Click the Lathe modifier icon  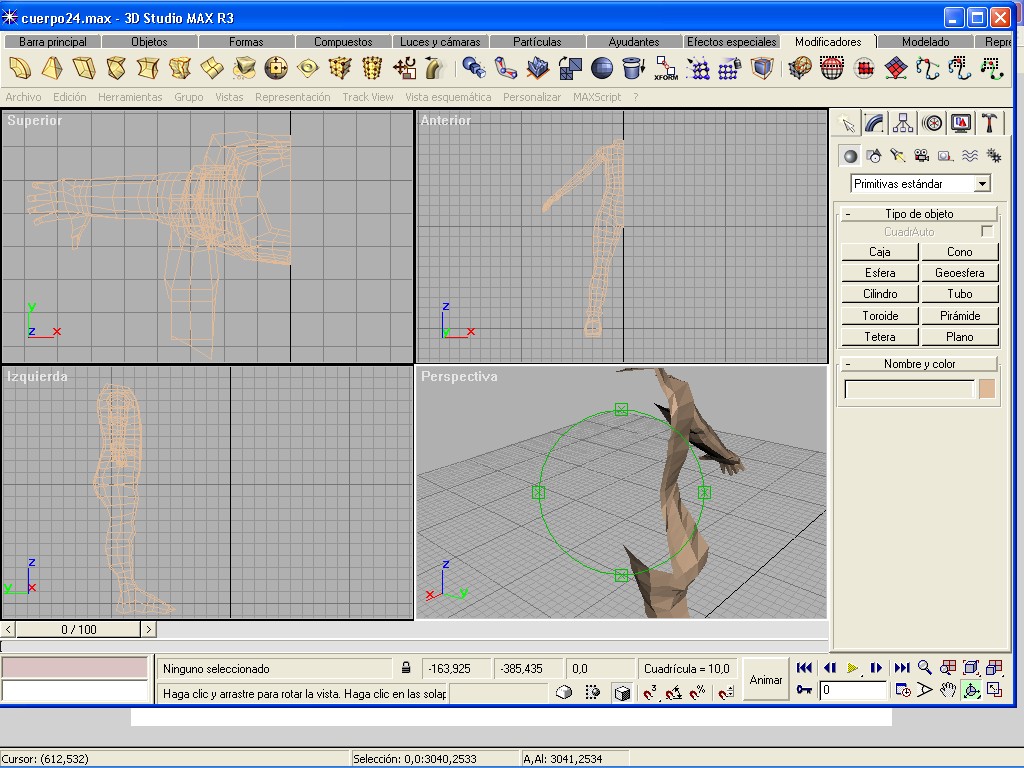(x=633, y=68)
